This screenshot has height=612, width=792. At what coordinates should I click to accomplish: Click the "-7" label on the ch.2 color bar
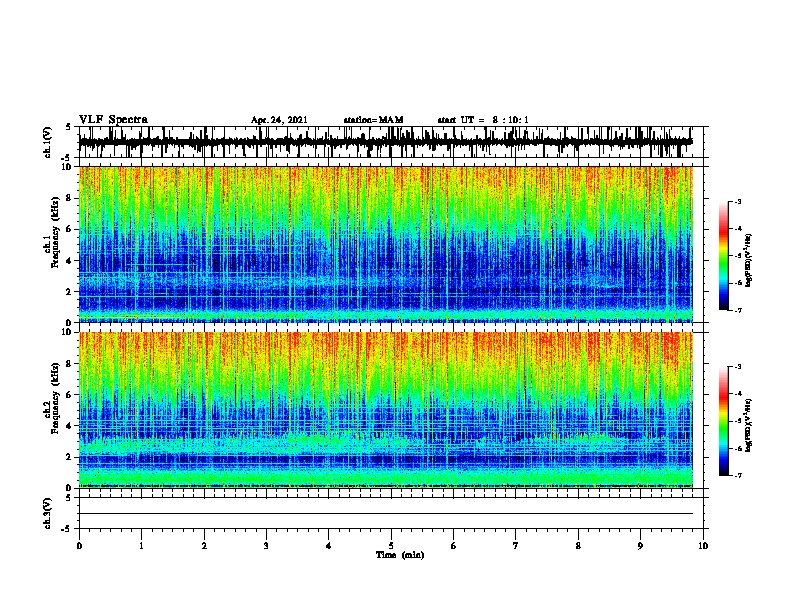738,476
